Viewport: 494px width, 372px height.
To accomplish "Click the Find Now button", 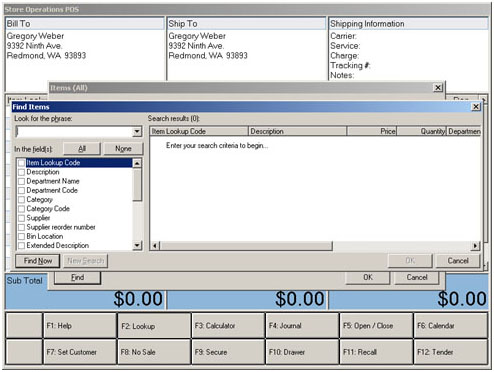I will point(38,261).
